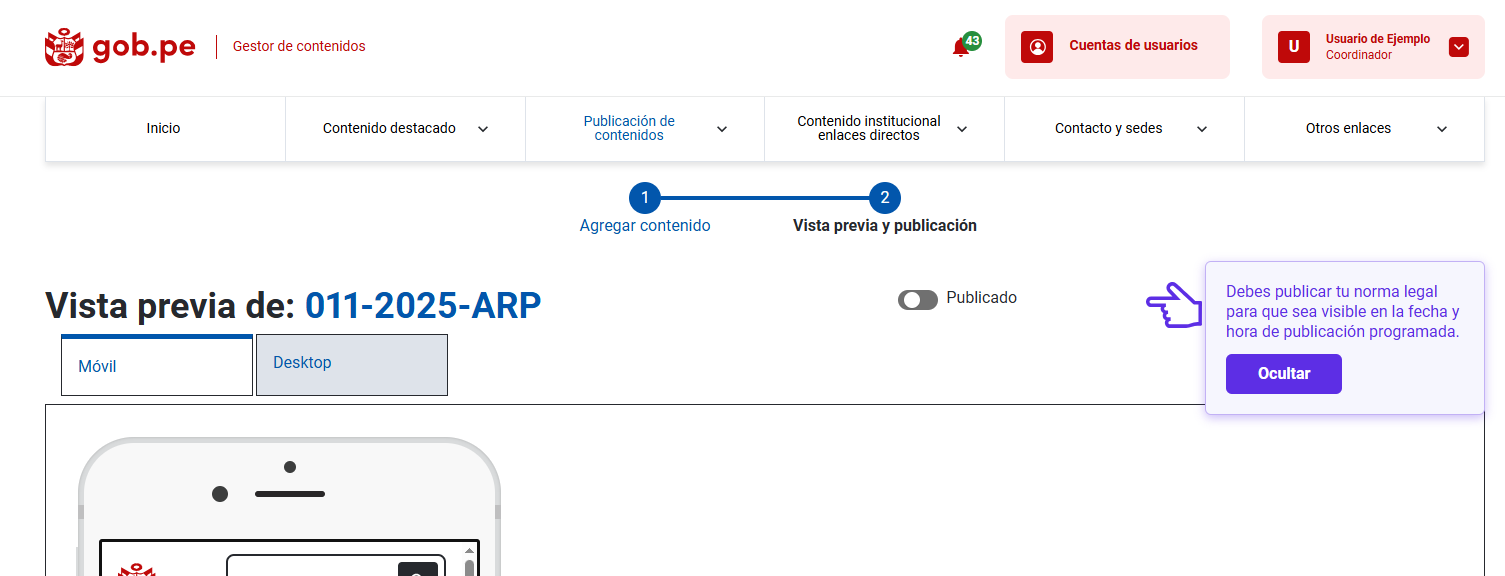Expand the user profile dropdown arrow
Viewport: 1505px width, 576px height.
coord(1458,47)
